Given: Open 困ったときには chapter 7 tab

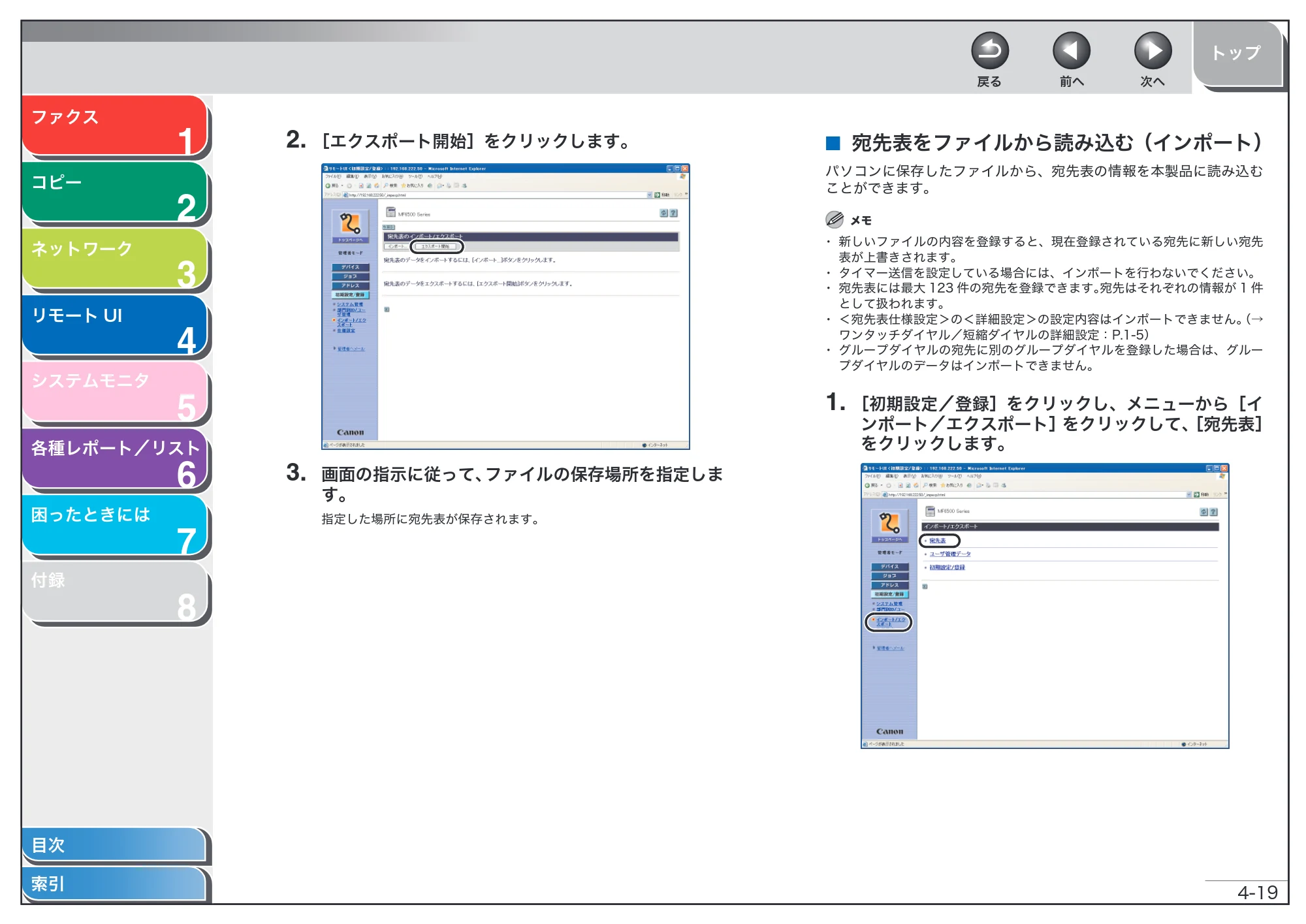Looking at the screenshot, I should coord(115,525).
